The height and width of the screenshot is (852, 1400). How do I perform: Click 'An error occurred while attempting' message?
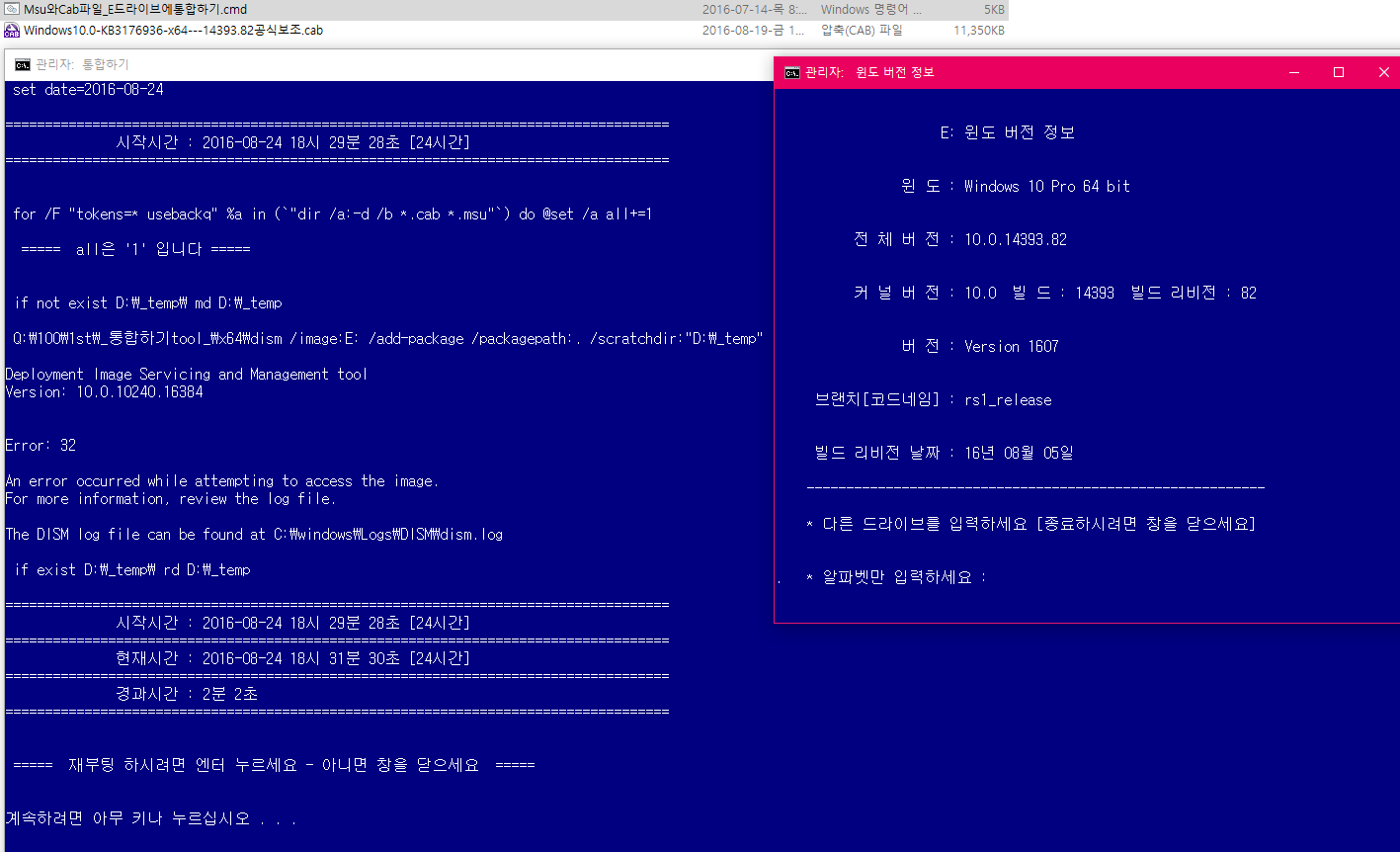(x=221, y=481)
